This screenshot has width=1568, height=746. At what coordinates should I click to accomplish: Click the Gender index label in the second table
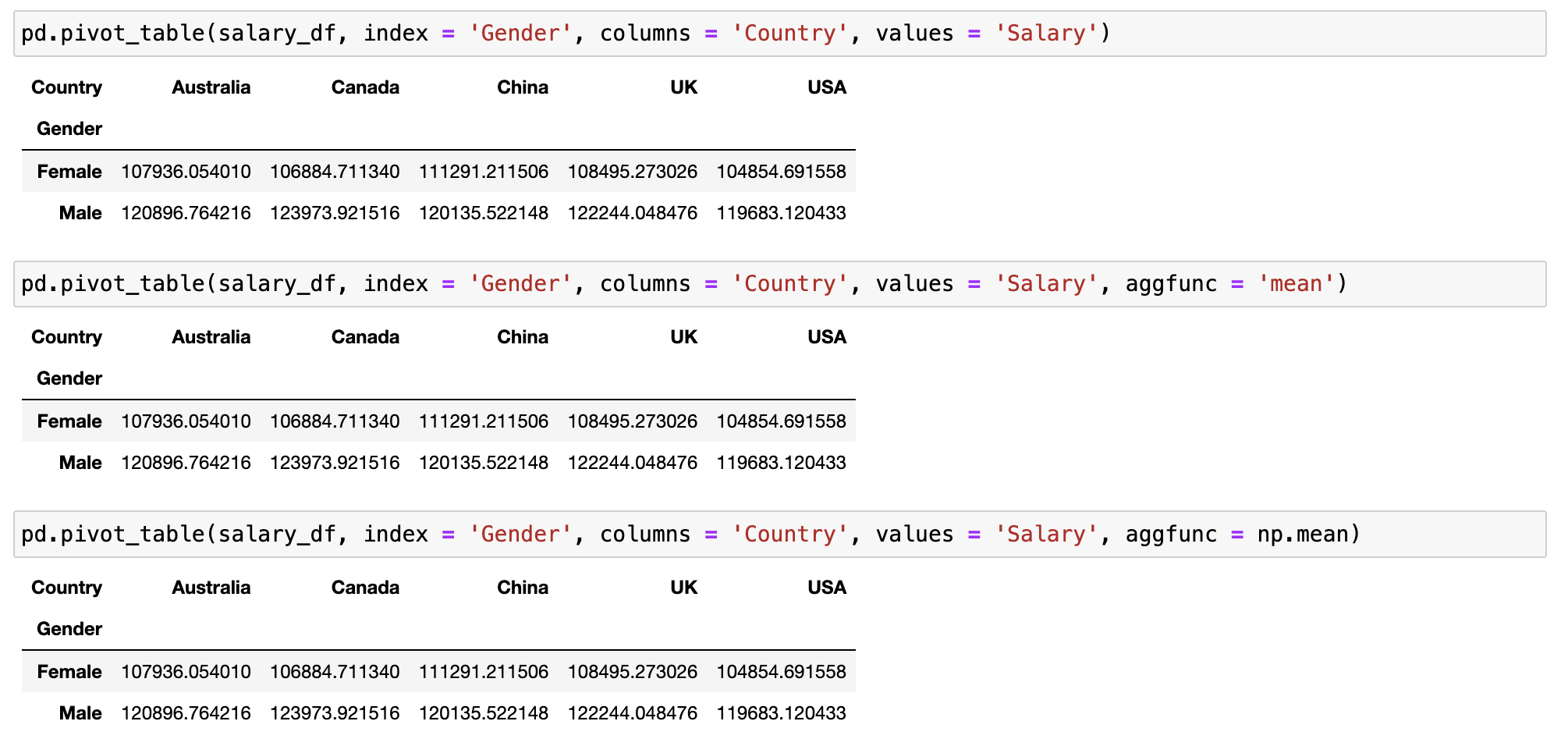(69, 378)
